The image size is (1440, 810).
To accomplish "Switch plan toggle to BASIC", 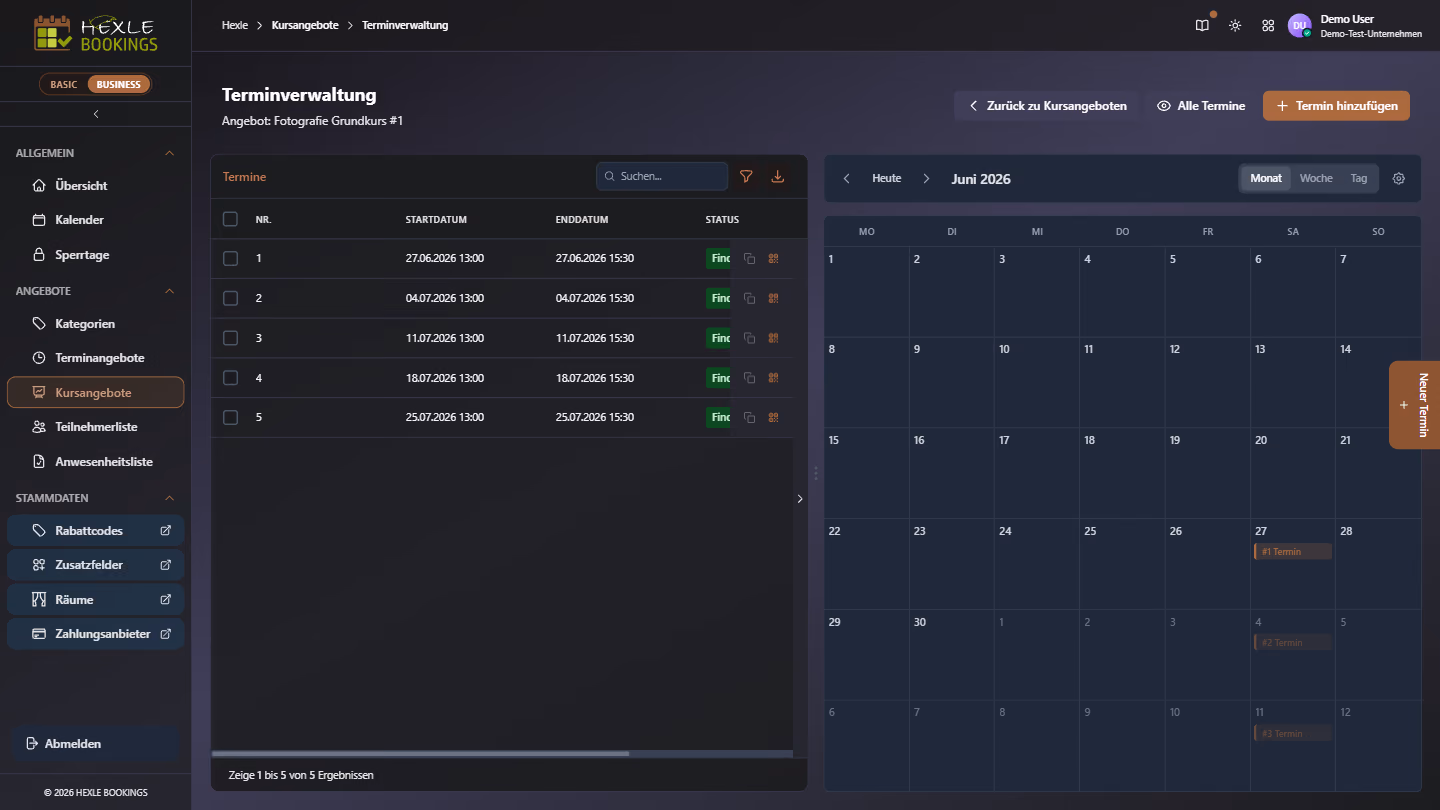I will (x=64, y=84).
